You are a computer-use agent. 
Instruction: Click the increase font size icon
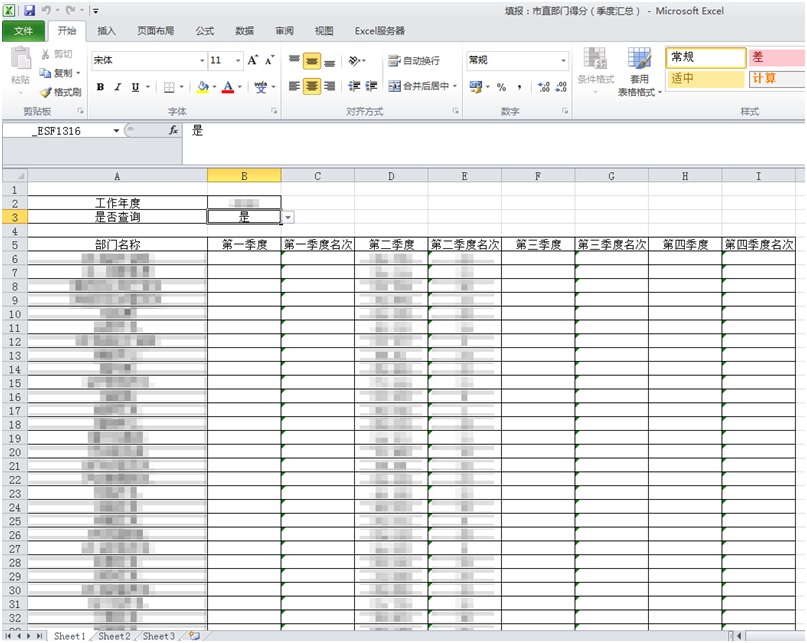coord(253,61)
